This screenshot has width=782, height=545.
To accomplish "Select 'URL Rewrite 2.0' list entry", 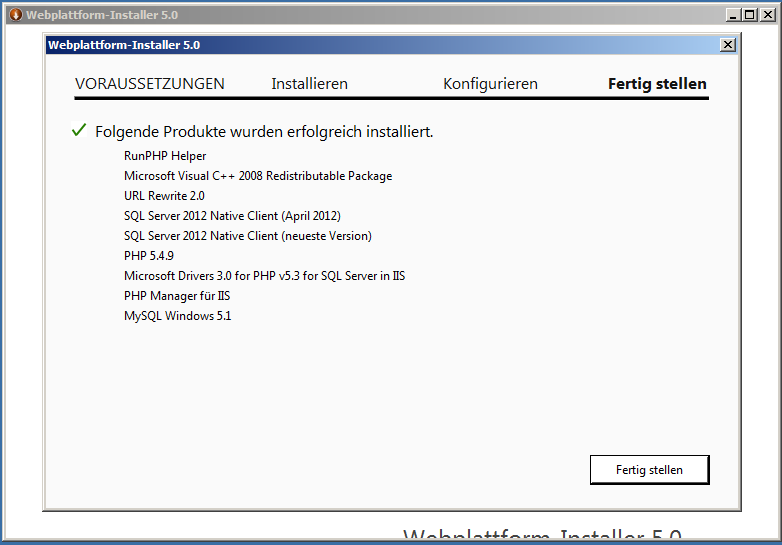I will click(164, 196).
